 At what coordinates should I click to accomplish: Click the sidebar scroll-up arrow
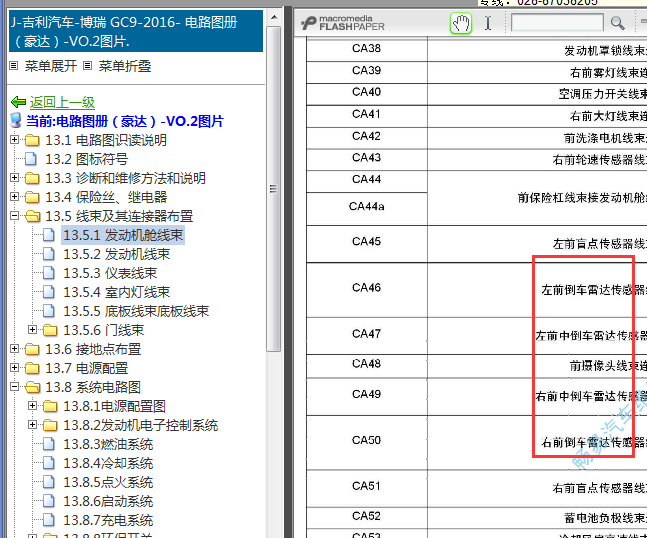pos(274,17)
